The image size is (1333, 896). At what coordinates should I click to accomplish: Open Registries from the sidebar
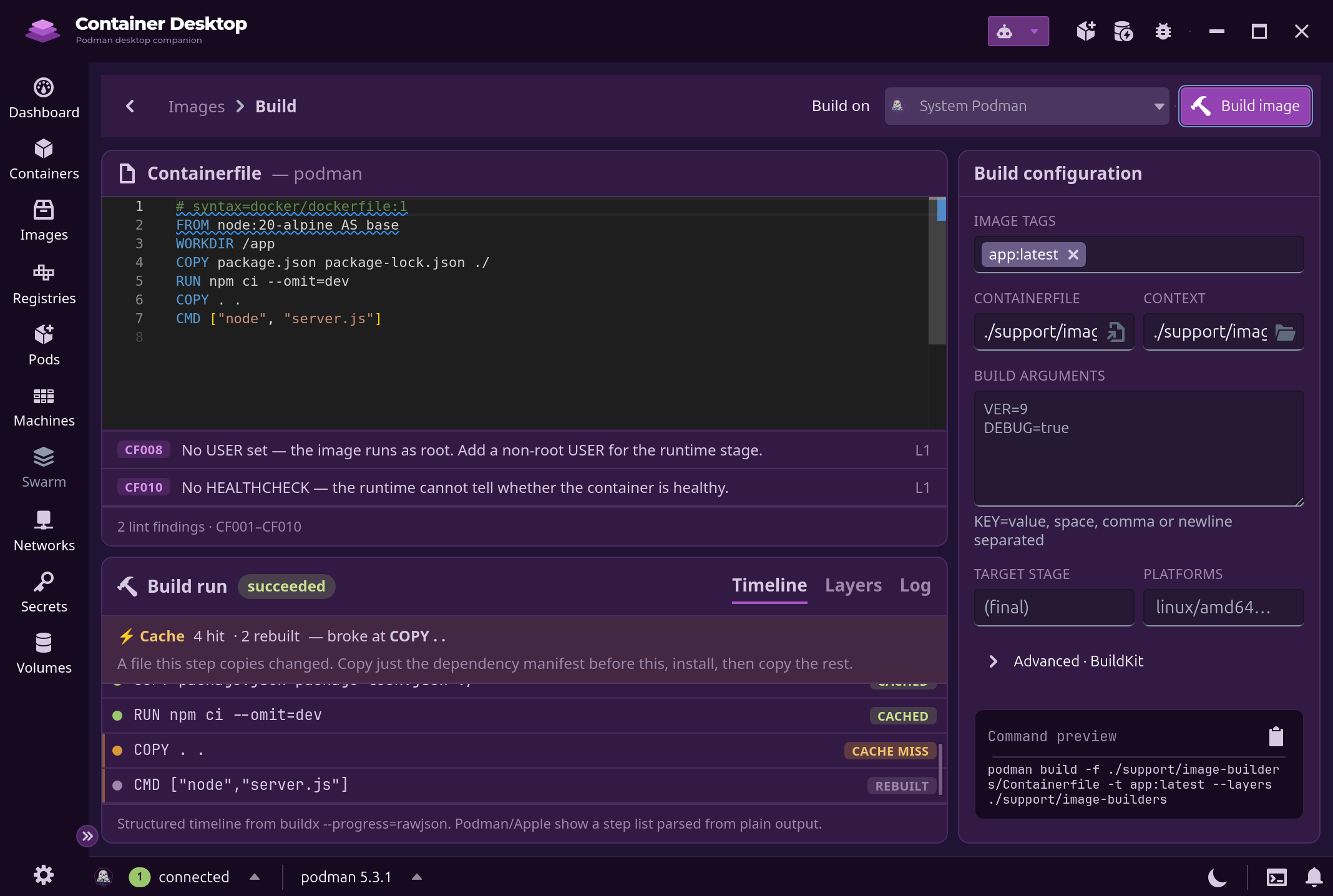pyautogui.click(x=44, y=284)
